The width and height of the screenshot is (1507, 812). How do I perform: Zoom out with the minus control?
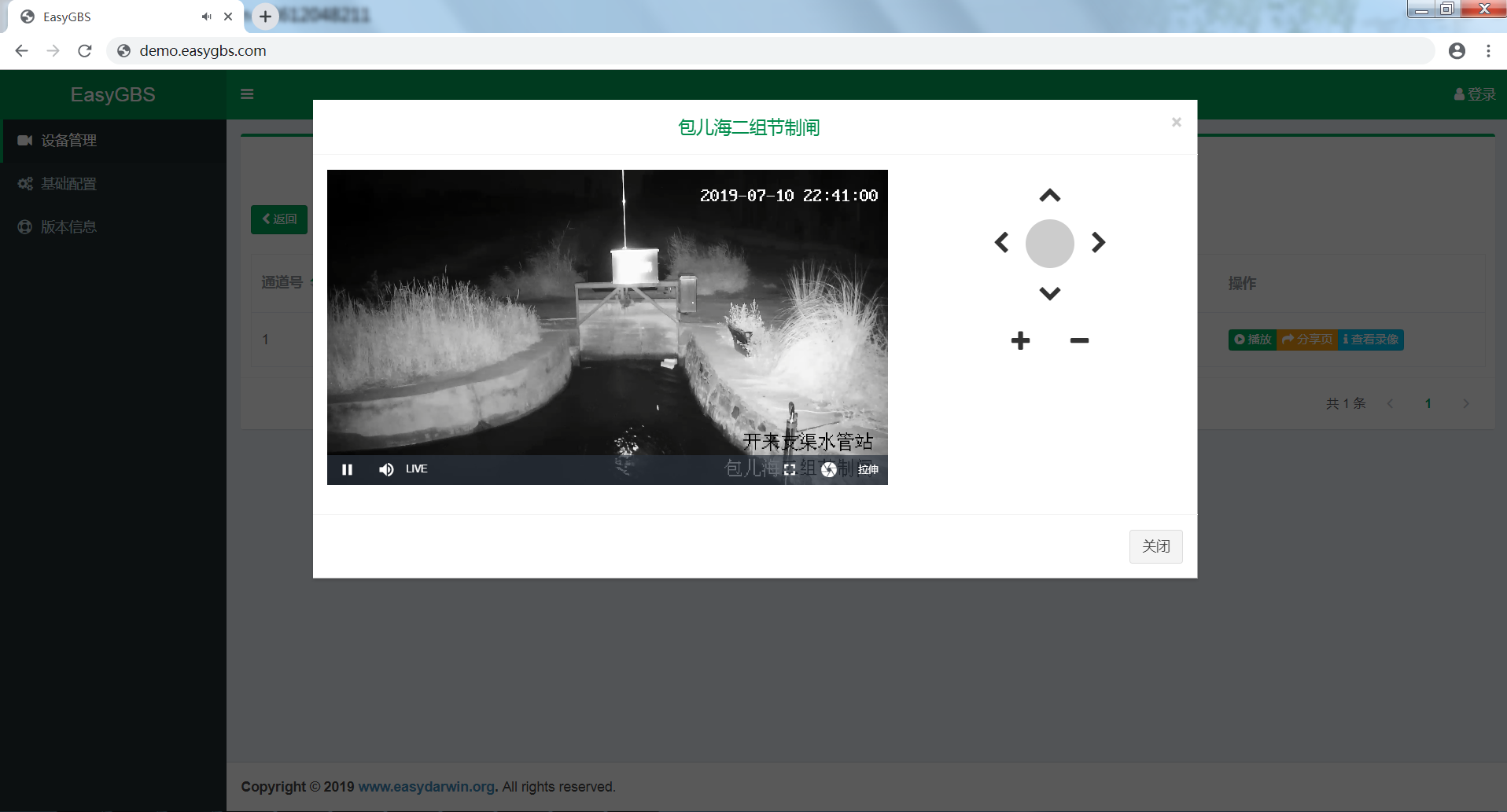(1080, 340)
